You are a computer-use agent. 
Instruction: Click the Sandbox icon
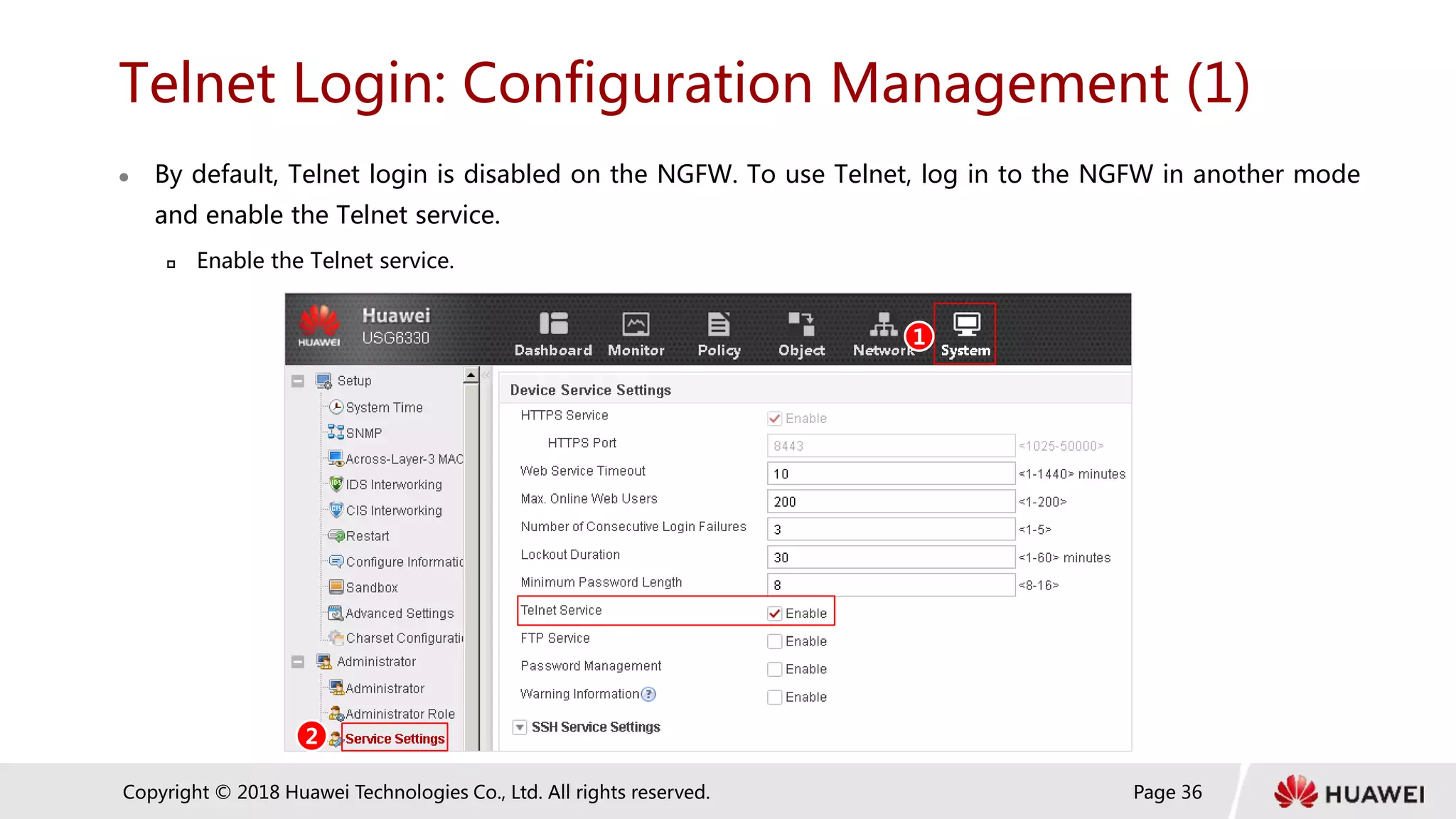click(336, 587)
